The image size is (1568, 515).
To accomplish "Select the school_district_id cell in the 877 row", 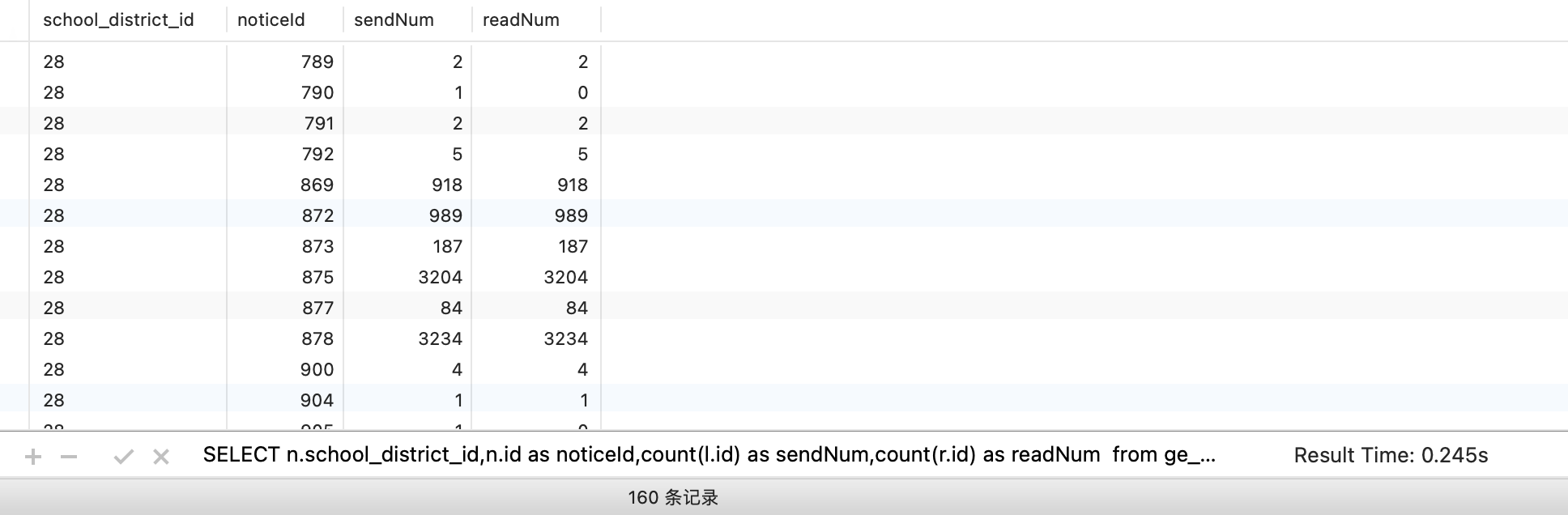I will point(54,309).
